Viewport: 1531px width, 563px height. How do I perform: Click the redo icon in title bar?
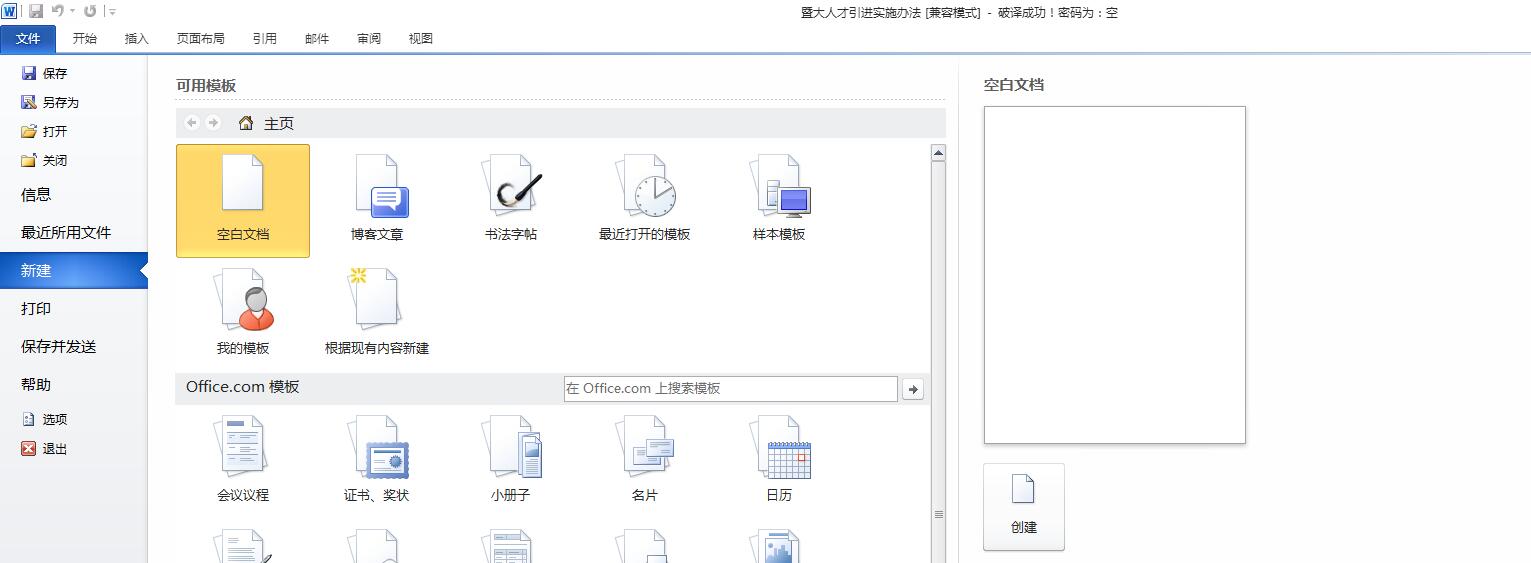pyautogui.click(x=90, y=11)
